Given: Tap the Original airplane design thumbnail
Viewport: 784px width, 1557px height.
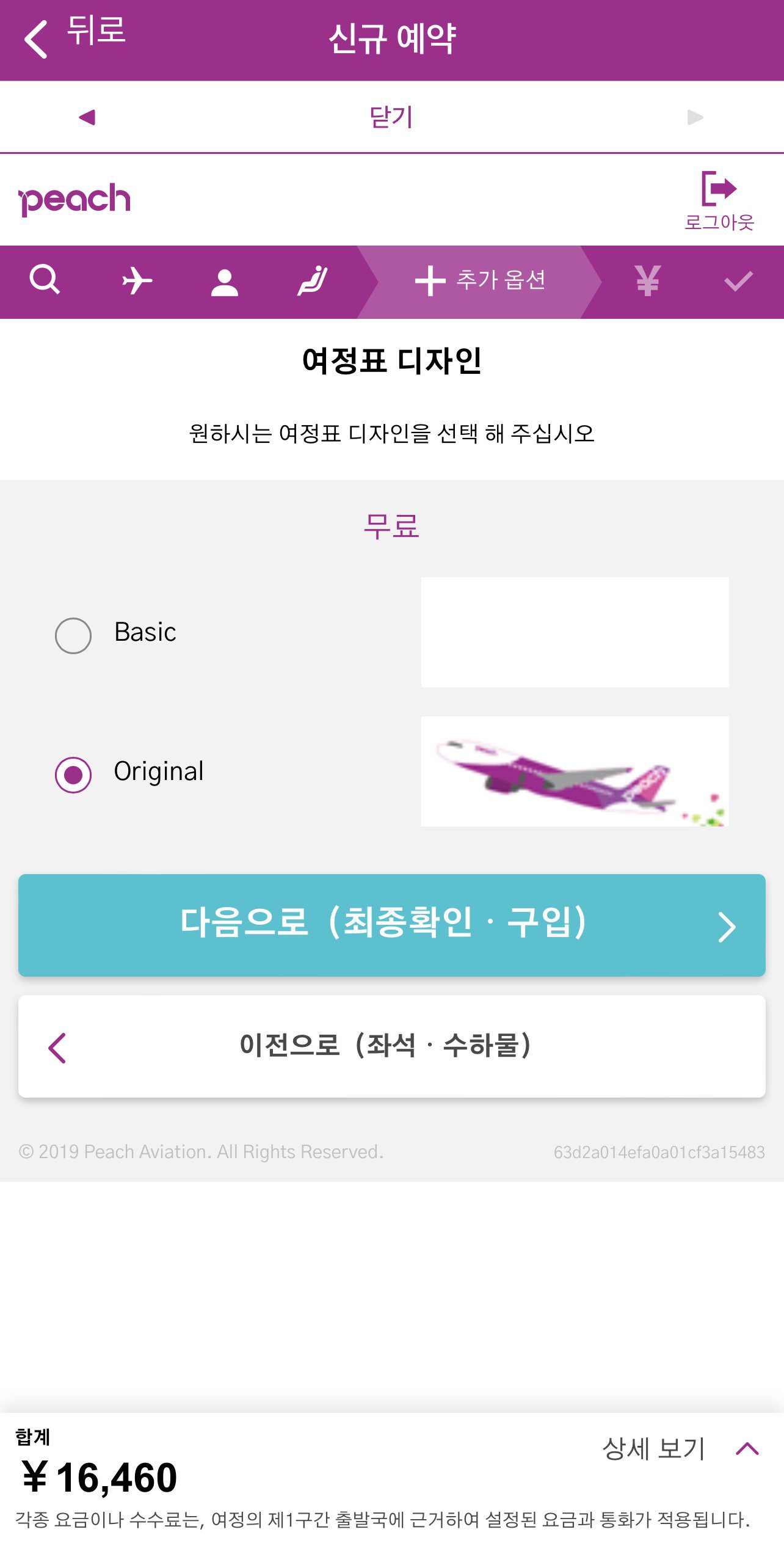Looking at the screenshot, I should point(575,771).
